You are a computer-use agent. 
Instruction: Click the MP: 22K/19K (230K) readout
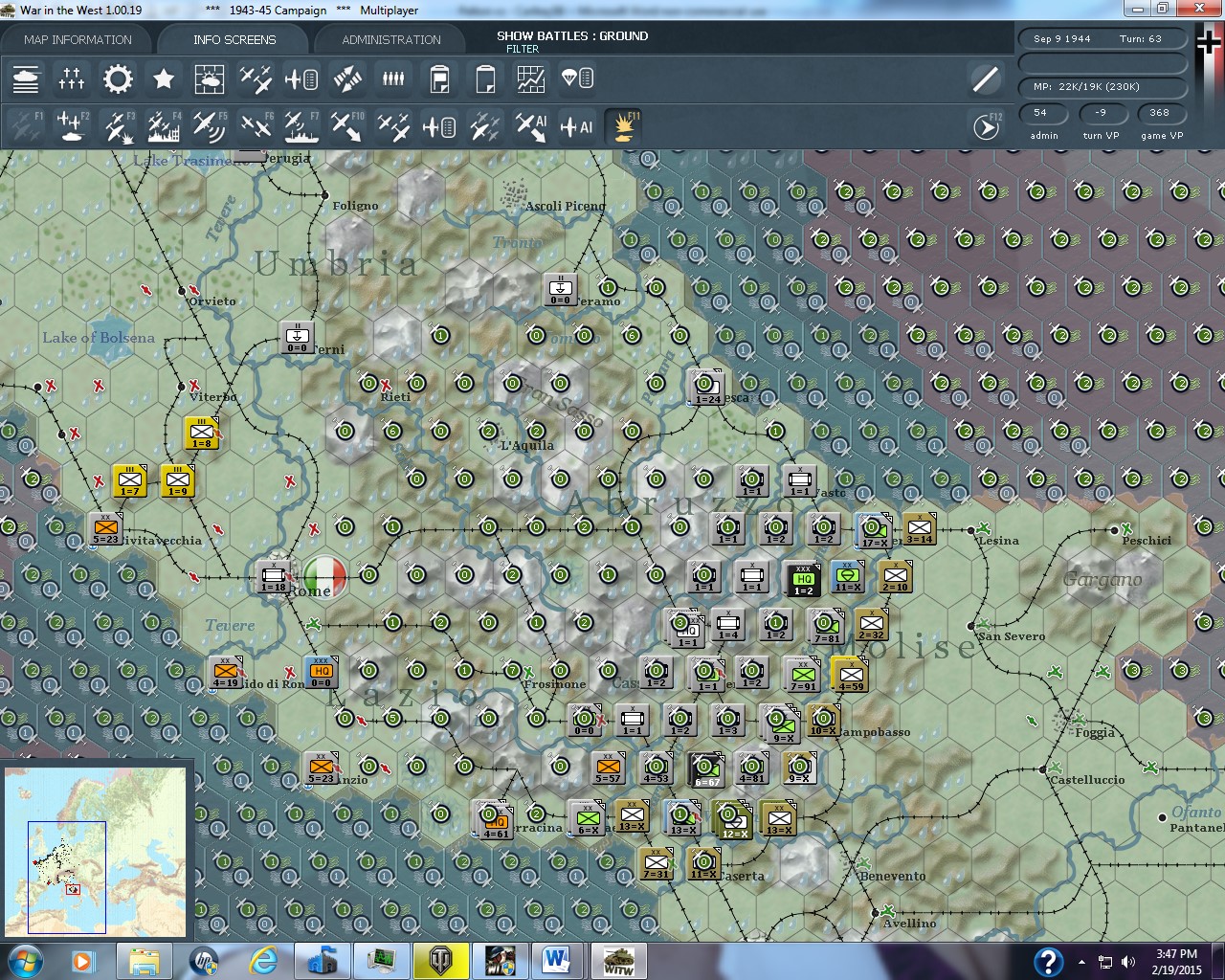[1102, 87]
